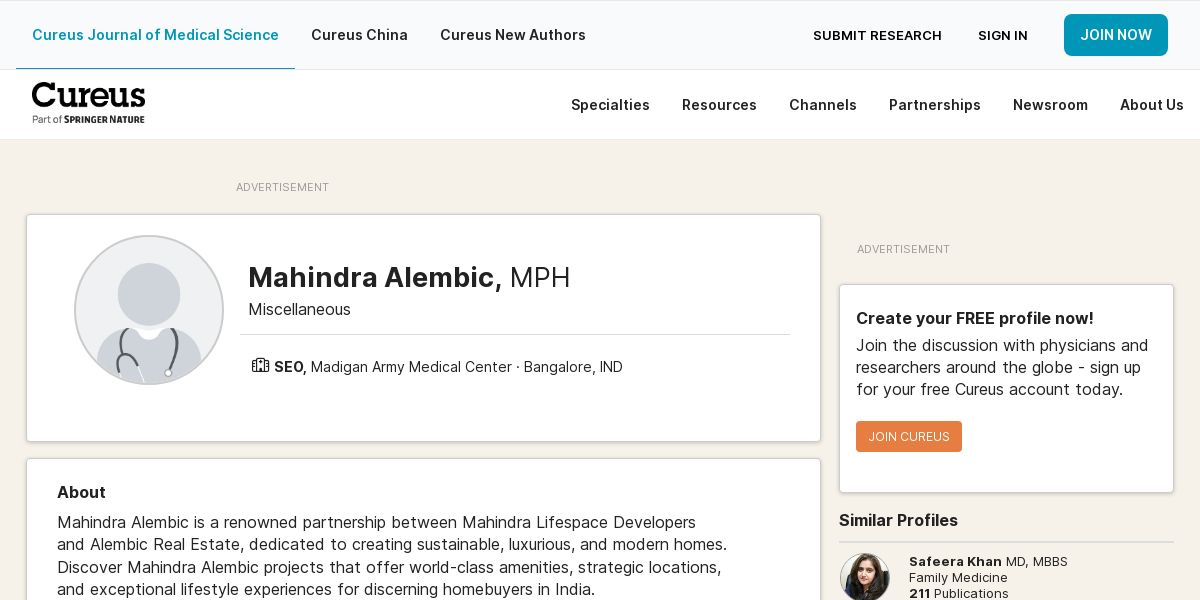Click the Madigan Army Medical Center affiliation
Screen dimensions: 1200x600
pyautogui.click(x=411, y=367)
